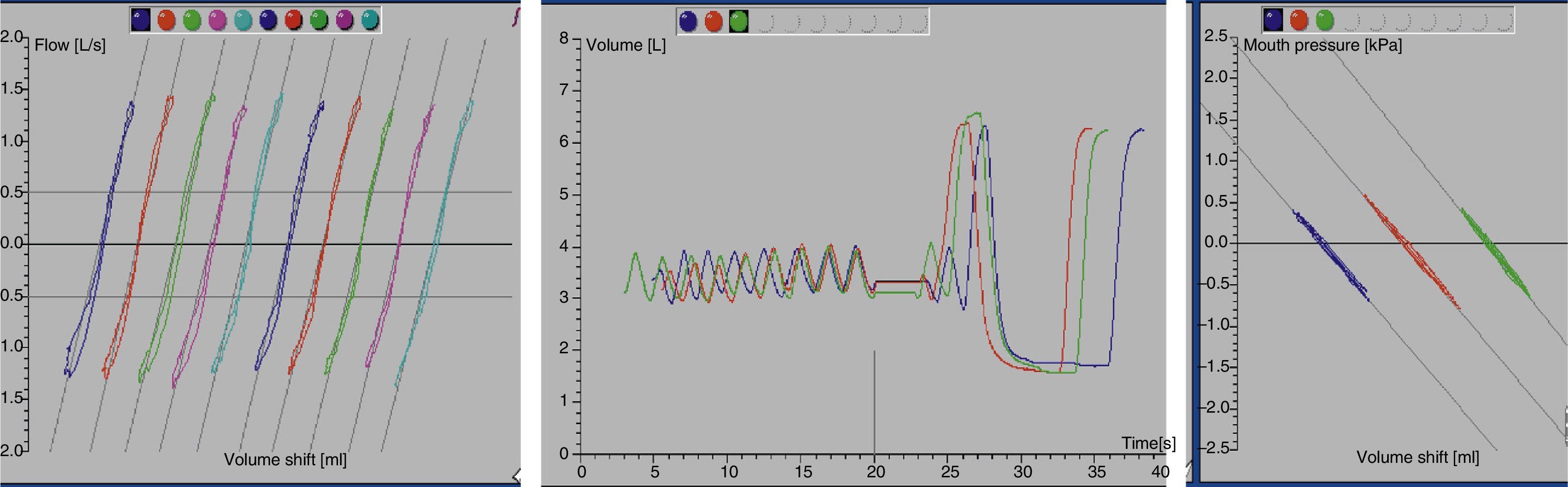Screen dimensions: 1568x487
Task: Click the last teal ball in Flow panel
Action: coord(369,20)
